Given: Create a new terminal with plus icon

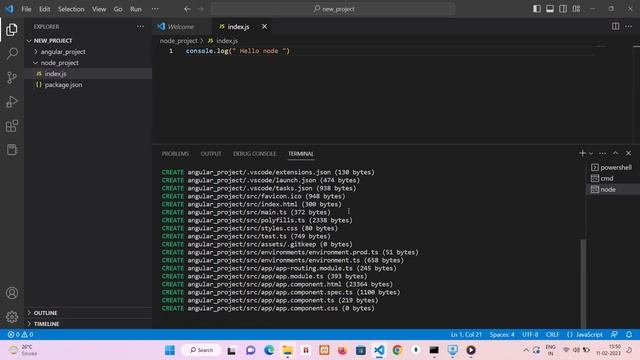Looking at the screenshot, I should 582,153.
